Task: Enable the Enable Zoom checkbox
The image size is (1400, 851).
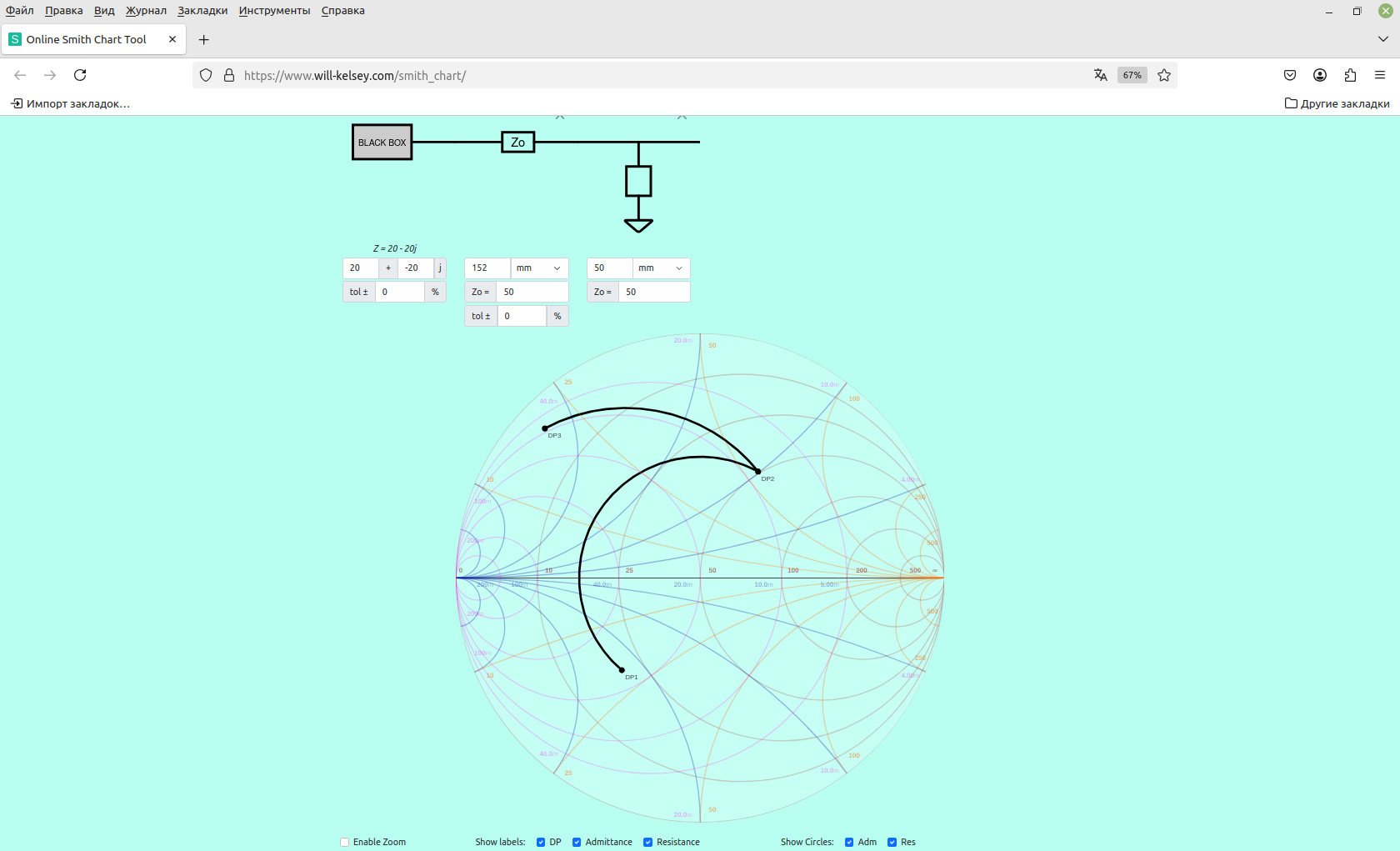Action: [345, 842]
